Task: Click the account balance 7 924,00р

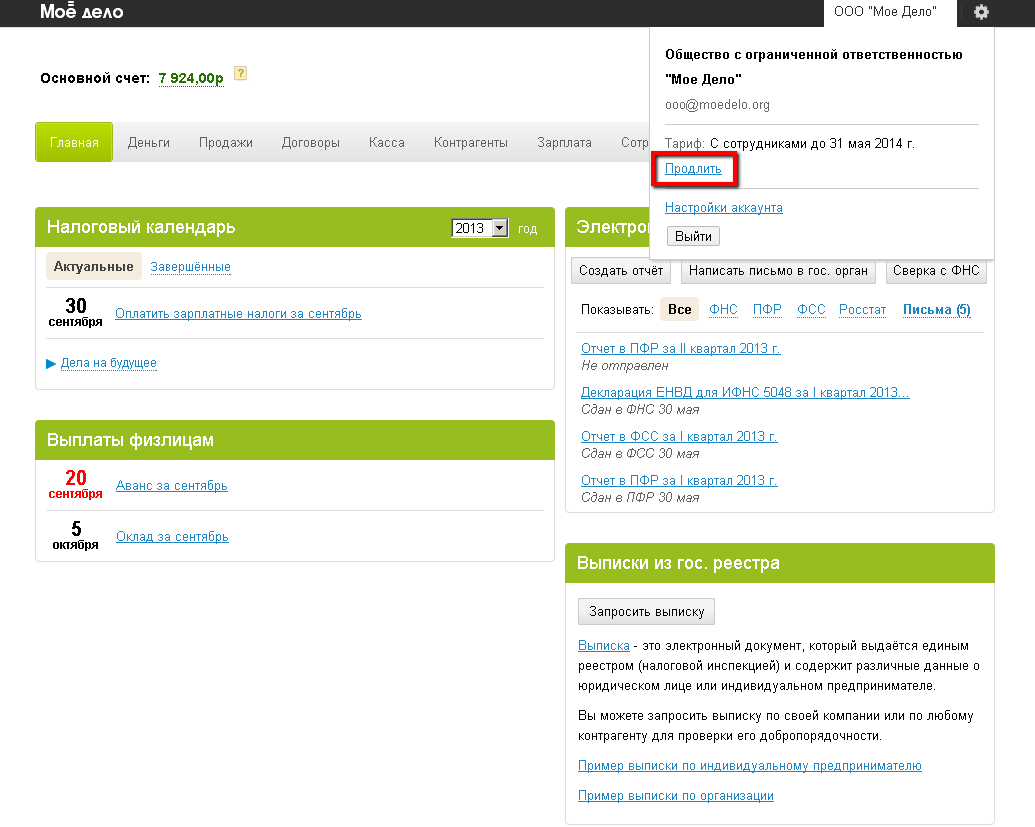Action: pyautogui.click(x=191, y=78)
